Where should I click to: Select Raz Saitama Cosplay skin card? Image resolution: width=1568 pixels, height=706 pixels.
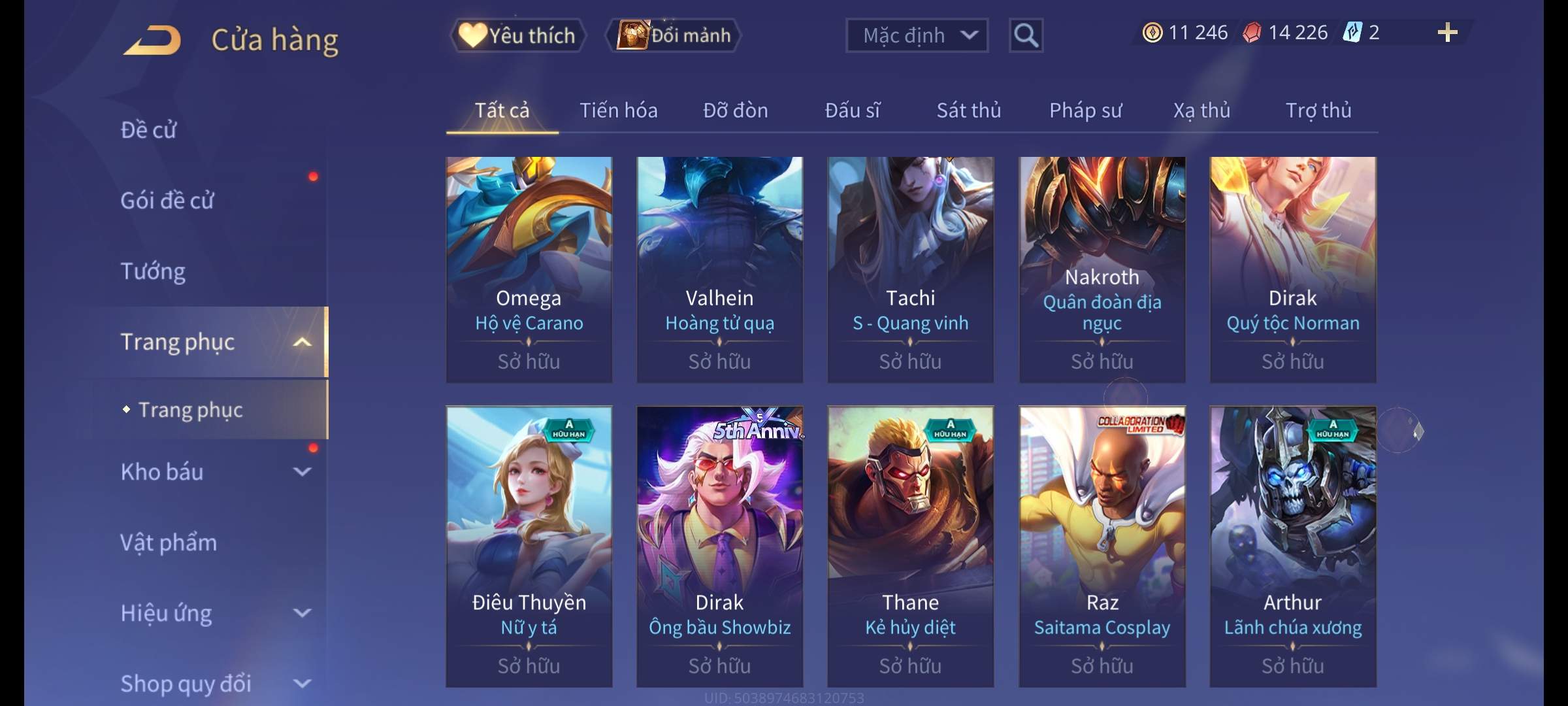(1102, 546)
